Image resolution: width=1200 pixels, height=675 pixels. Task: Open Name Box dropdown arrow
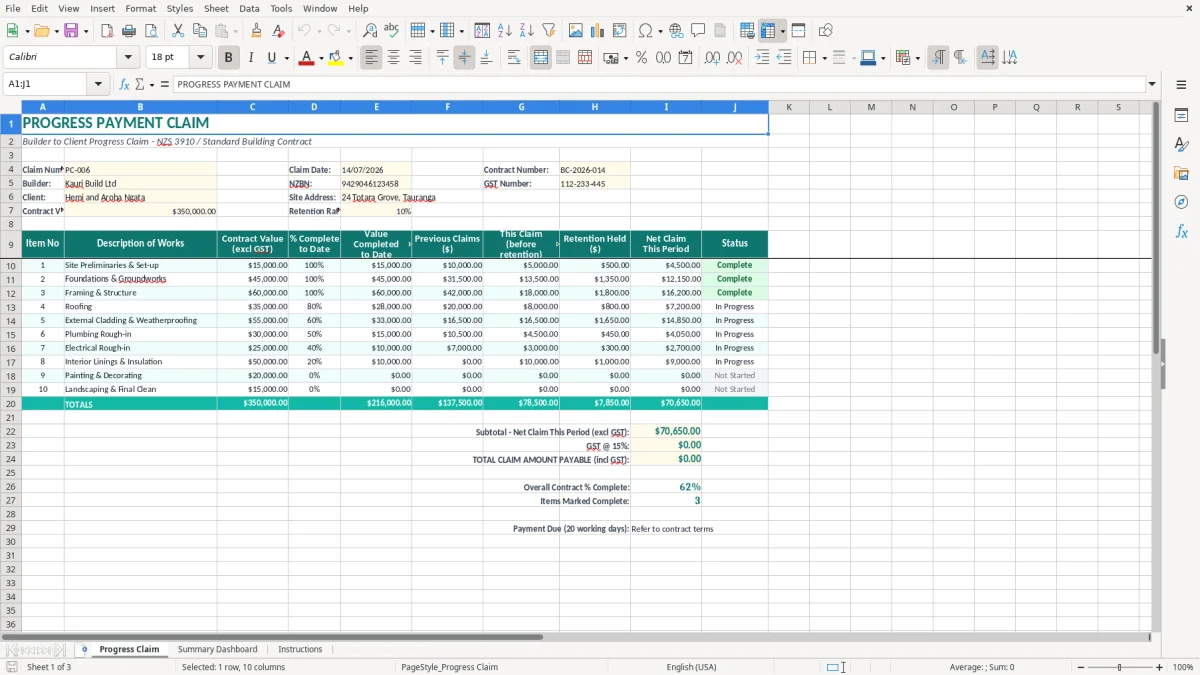pyautogui.click(x=98, y=84)
